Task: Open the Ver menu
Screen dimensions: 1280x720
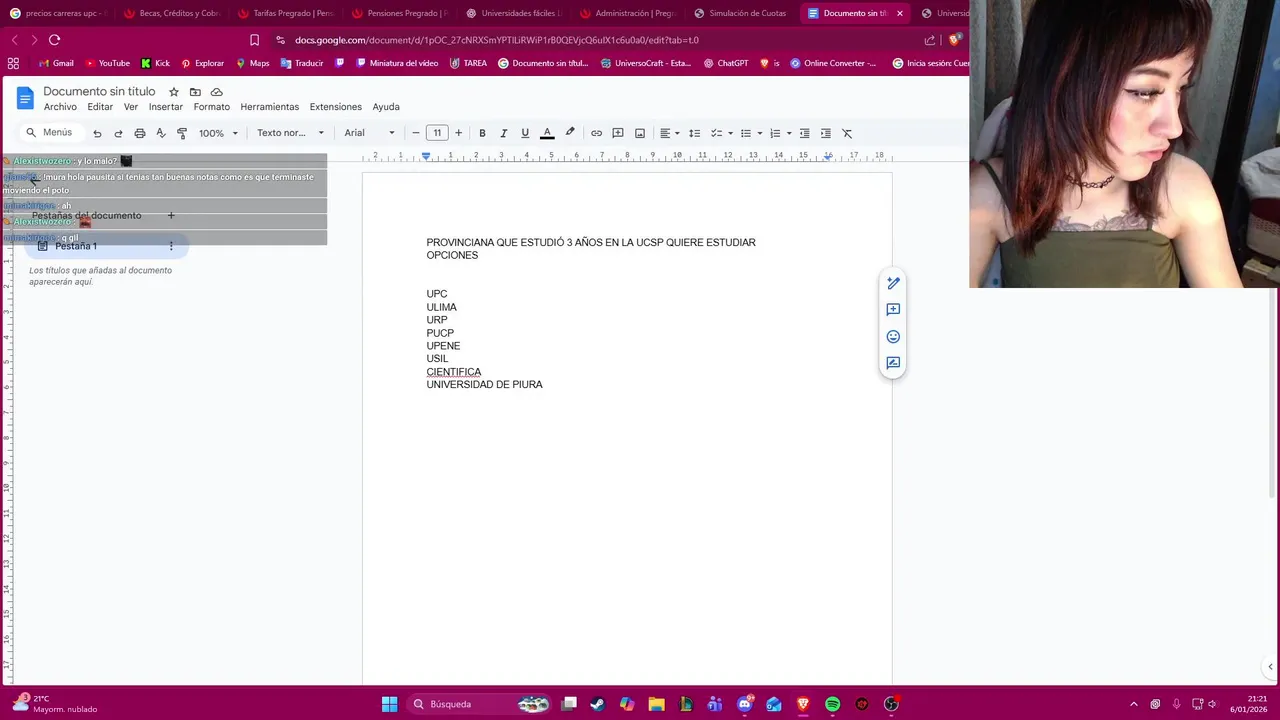Action: tap(131, 107)
